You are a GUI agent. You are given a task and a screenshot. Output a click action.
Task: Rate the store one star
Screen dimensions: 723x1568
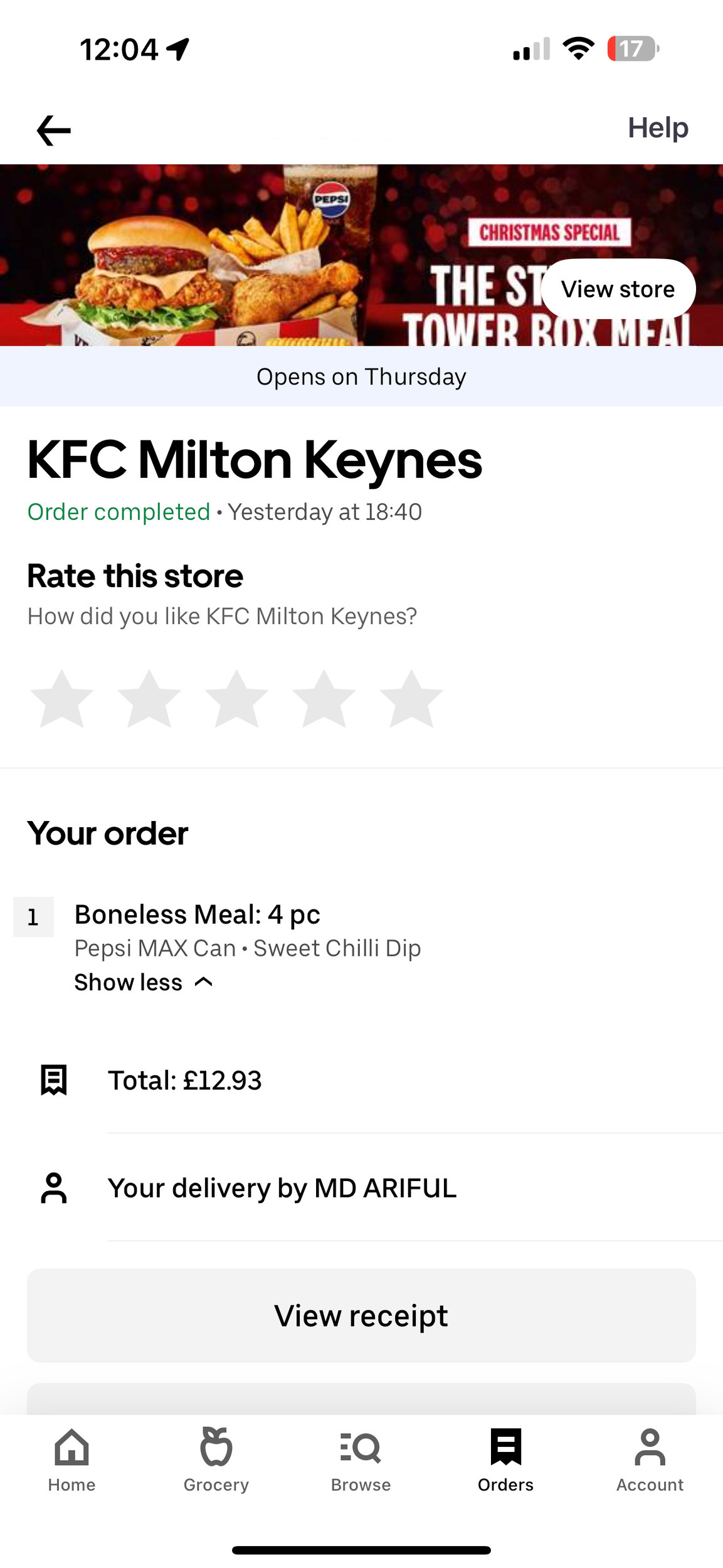click(61, 699)
